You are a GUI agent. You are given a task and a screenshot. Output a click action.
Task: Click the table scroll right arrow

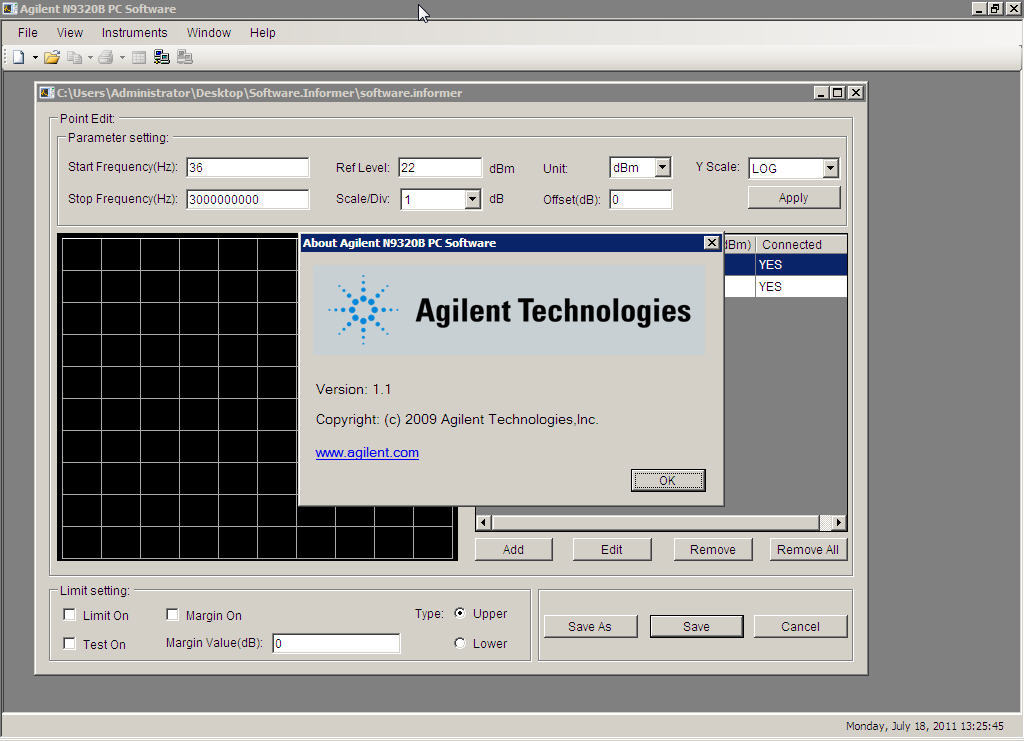(839, 522)
